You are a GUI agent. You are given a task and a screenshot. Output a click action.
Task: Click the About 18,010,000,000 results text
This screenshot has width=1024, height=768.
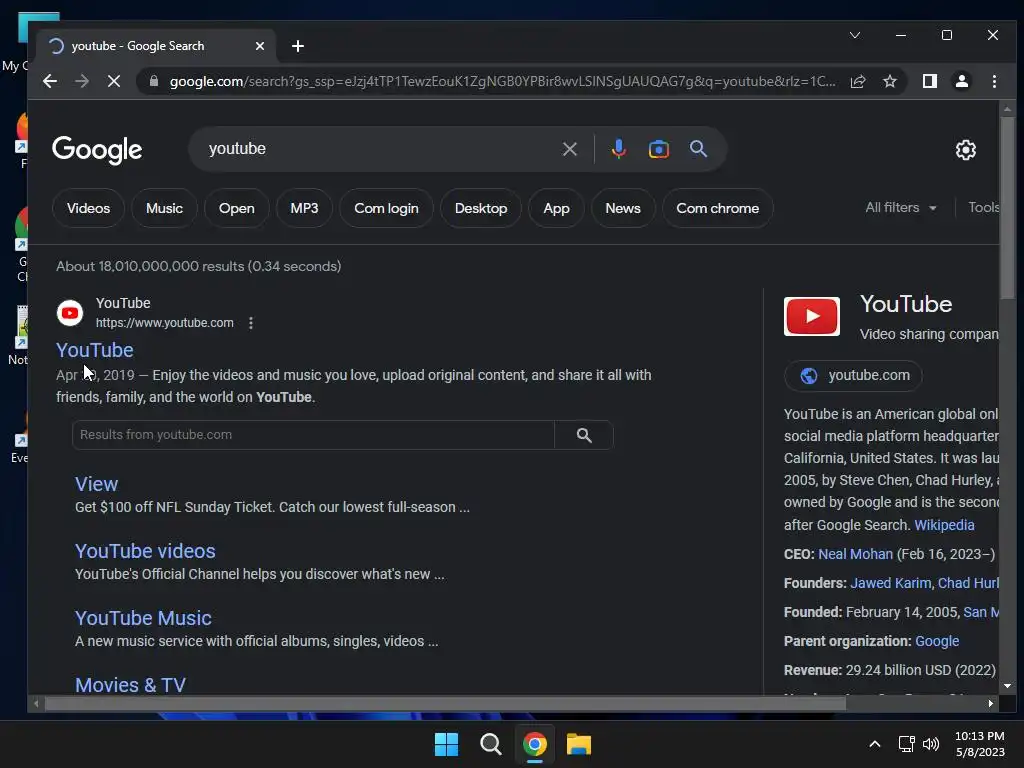(199, 266)
